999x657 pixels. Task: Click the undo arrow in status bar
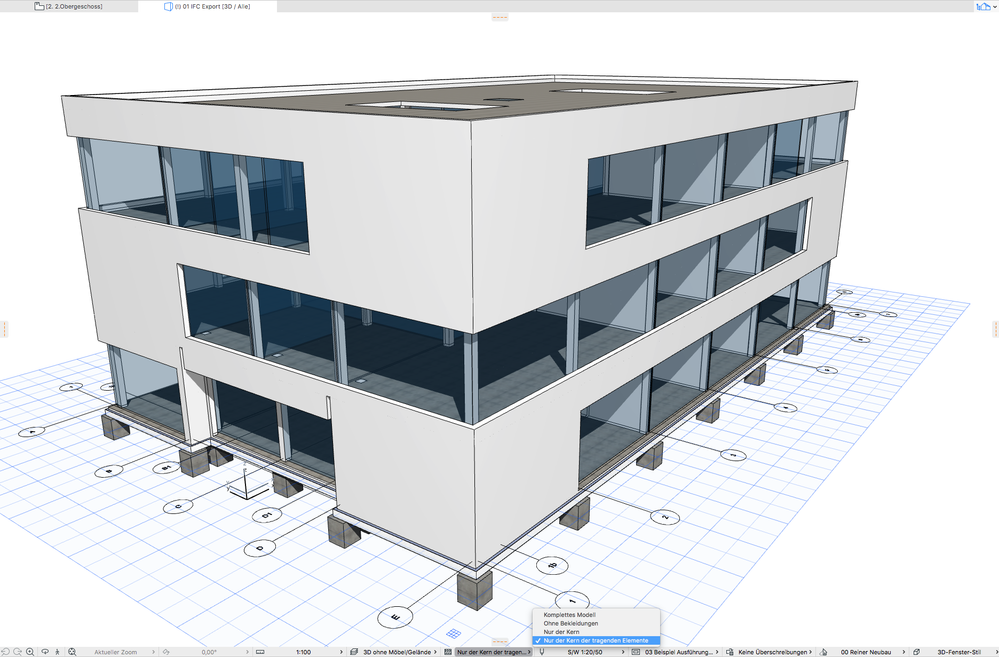tap(6, 652)
